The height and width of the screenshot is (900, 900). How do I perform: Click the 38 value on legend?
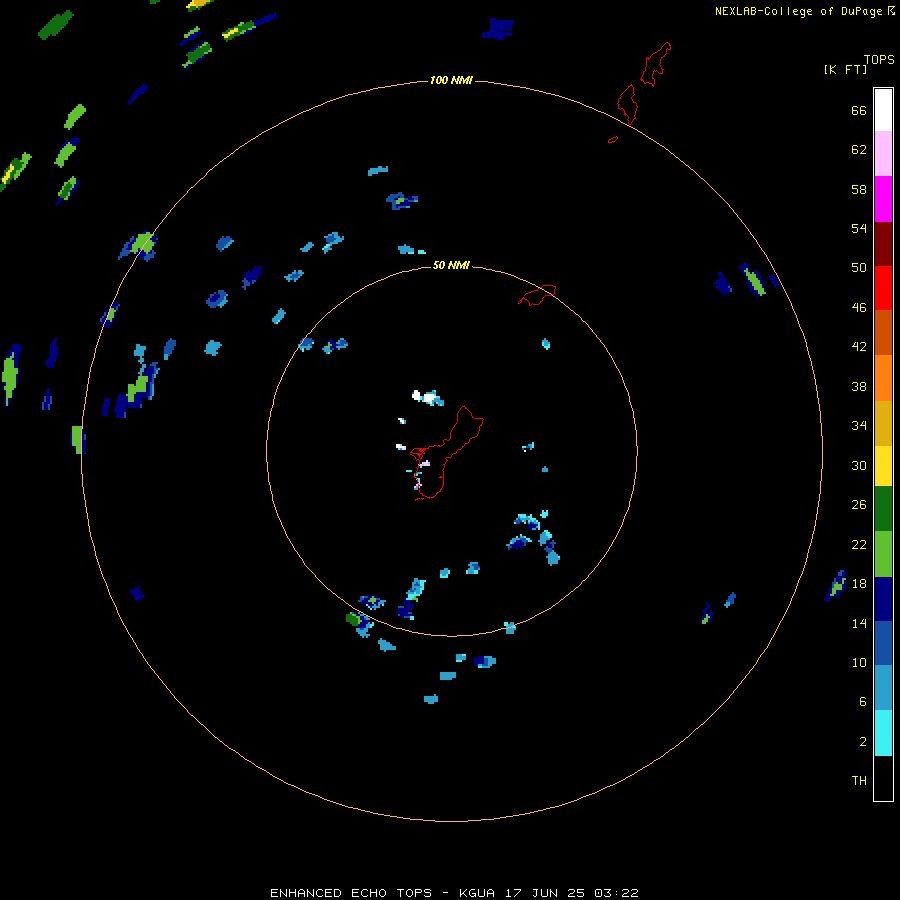tap(859, 386)
